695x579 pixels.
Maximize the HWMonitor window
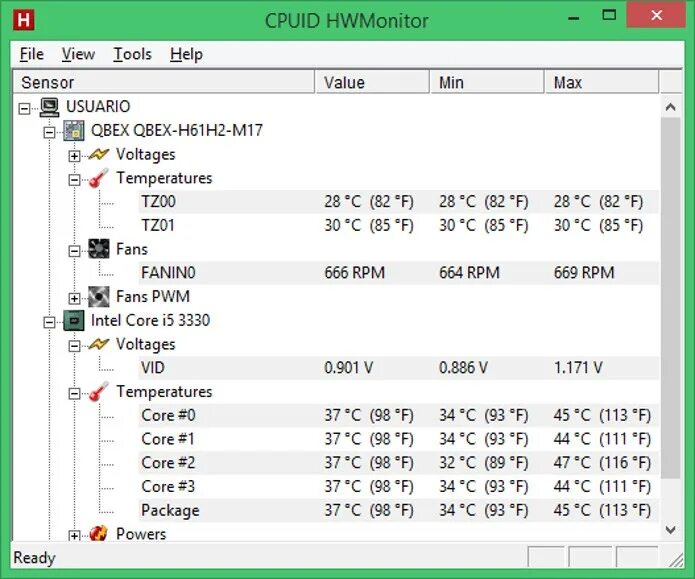(609, 16)
